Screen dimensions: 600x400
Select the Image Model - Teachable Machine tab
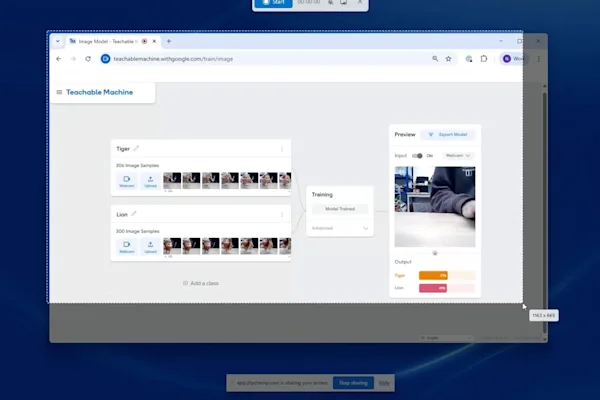coord(108,41)
